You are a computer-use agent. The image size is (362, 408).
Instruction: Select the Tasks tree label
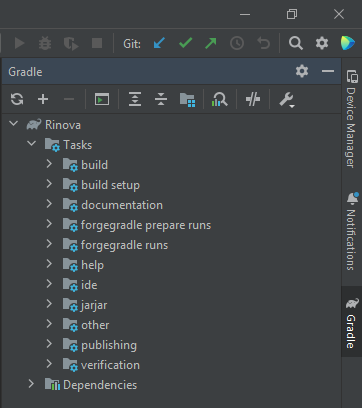click(x=78, y=145)
